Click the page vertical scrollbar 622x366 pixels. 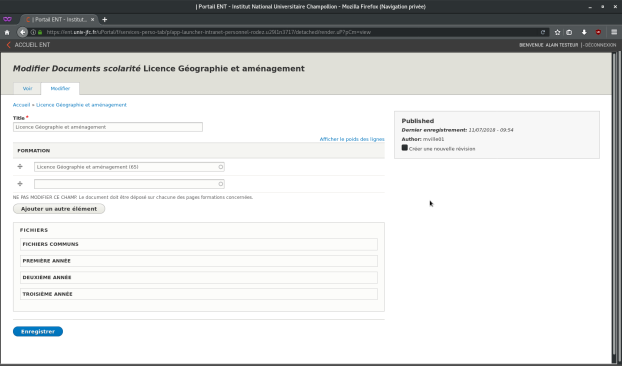[614, 205]
